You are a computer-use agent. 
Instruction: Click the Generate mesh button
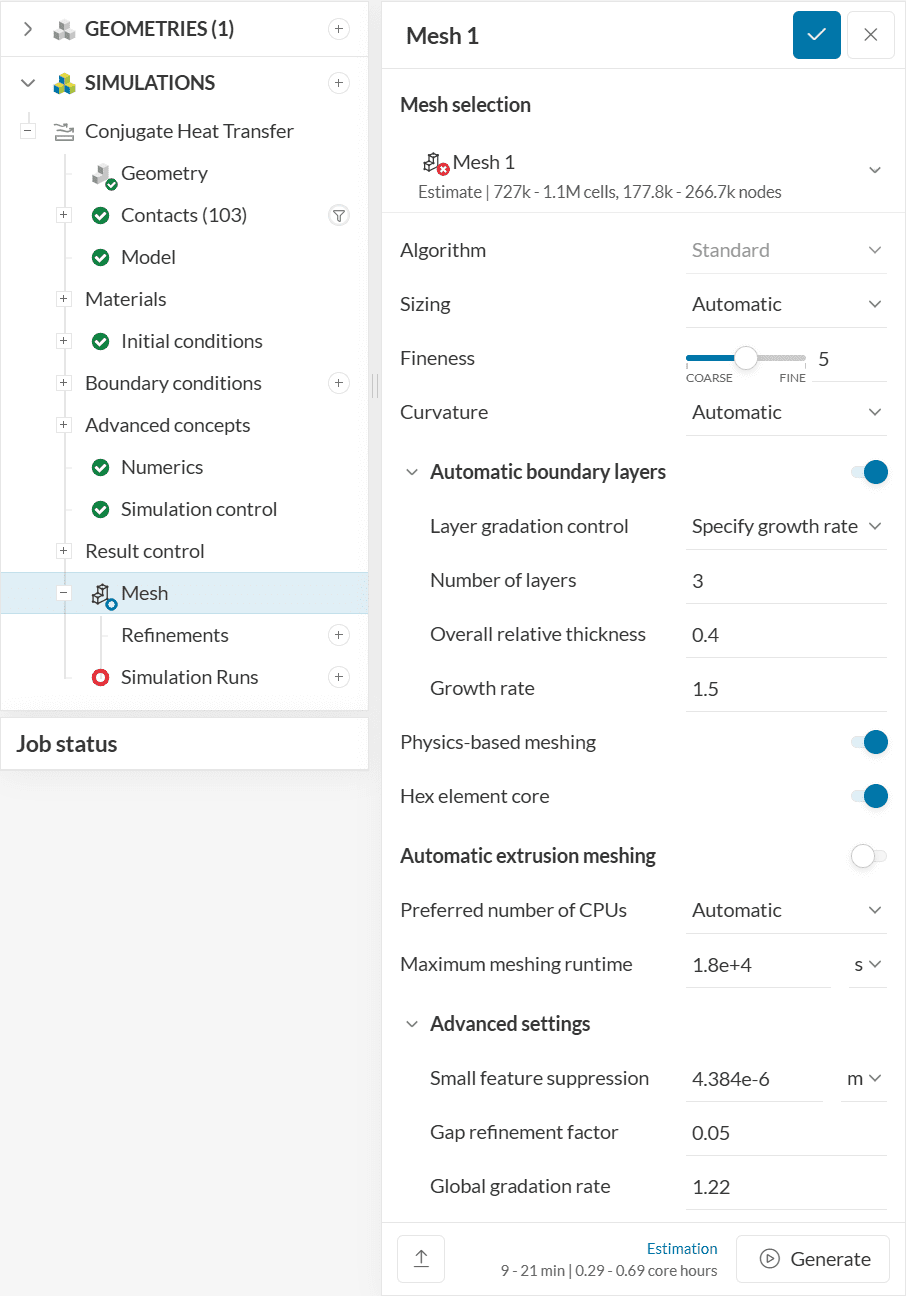coord(813,1259)
